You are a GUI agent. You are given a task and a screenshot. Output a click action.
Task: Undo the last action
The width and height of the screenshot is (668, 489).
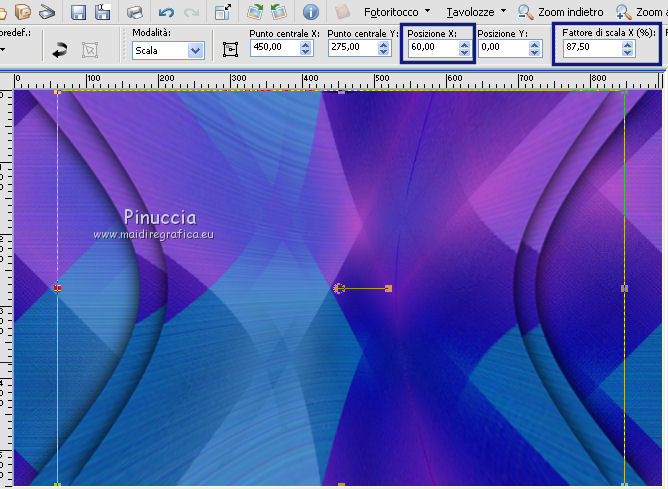pyautogui.click(x=166, y=12)
